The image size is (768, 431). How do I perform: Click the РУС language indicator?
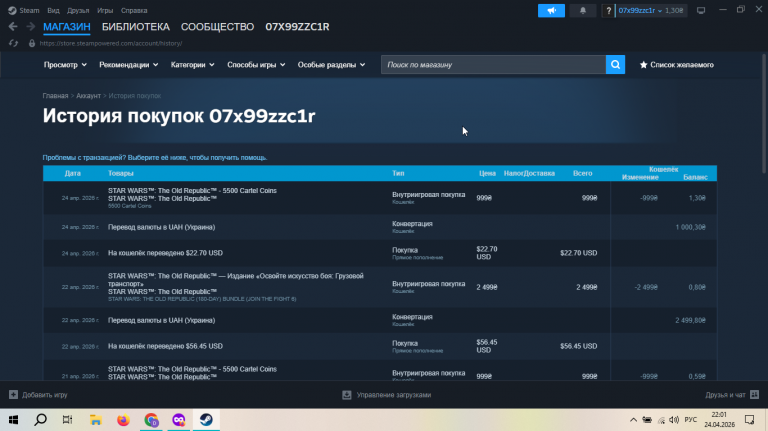(691, 420)
